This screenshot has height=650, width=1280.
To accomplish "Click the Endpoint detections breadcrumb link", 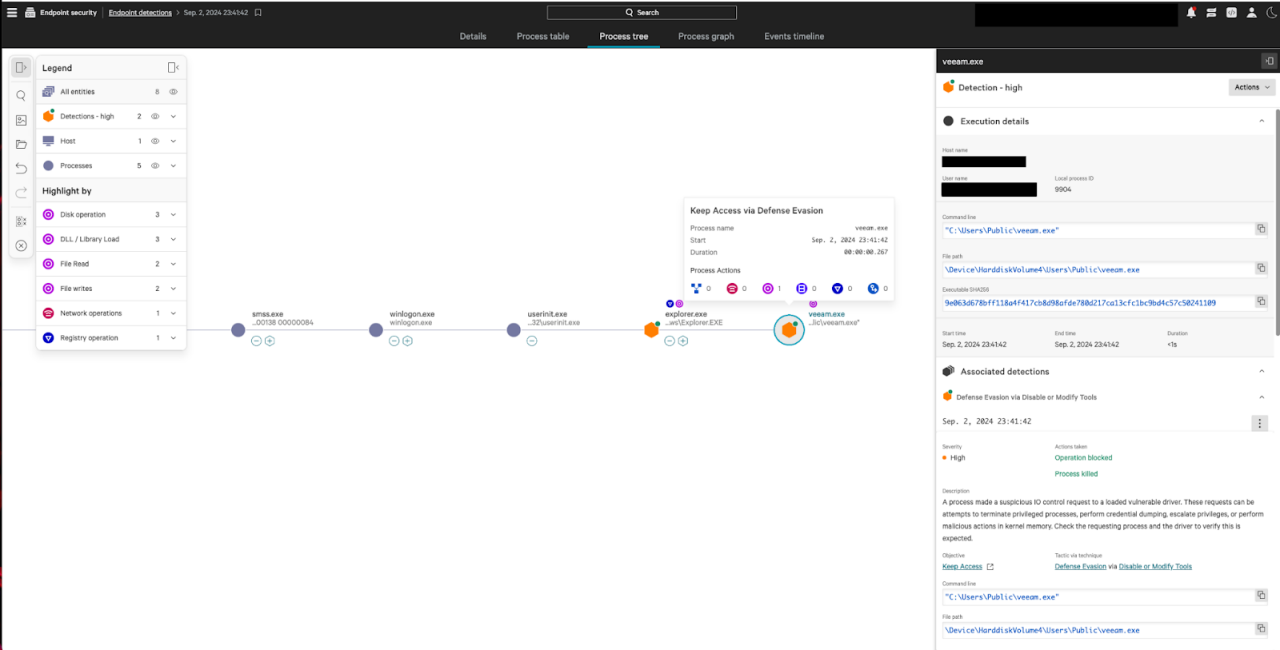I will tap(139, 13).
